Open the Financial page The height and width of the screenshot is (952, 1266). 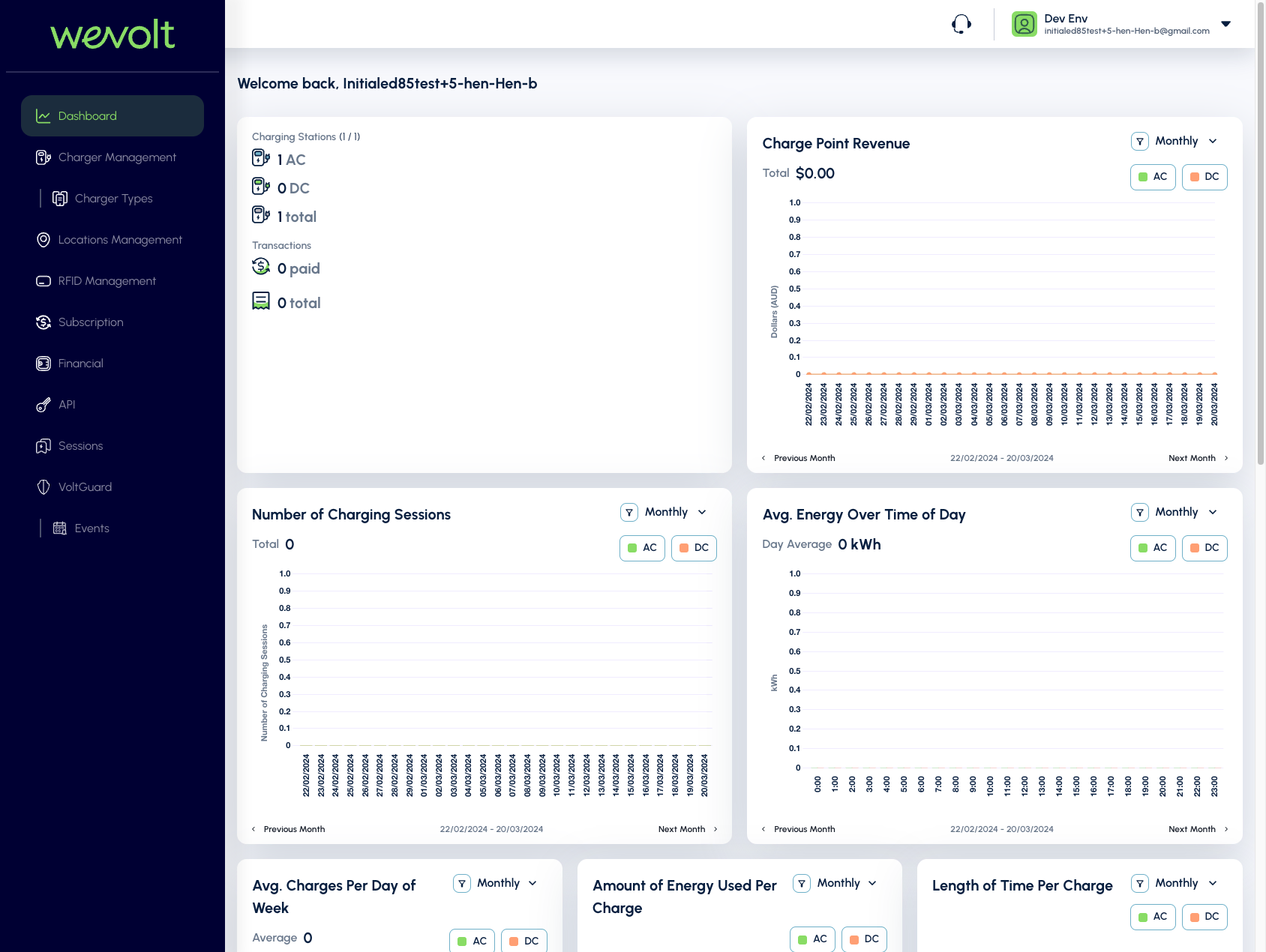pyautogui.click(x=112, y=364)
